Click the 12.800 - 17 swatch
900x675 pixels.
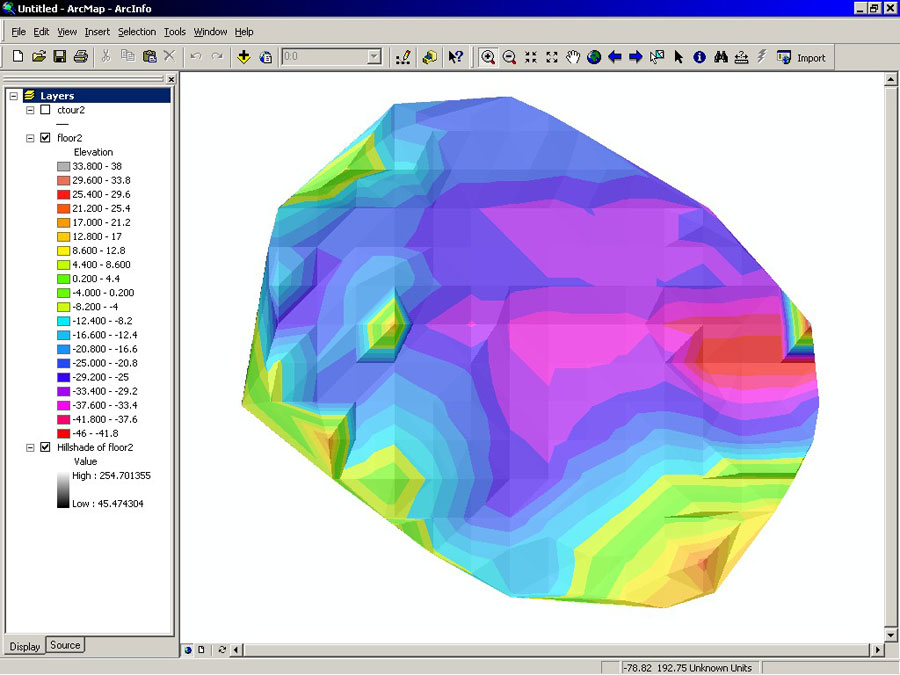[63, 236]
